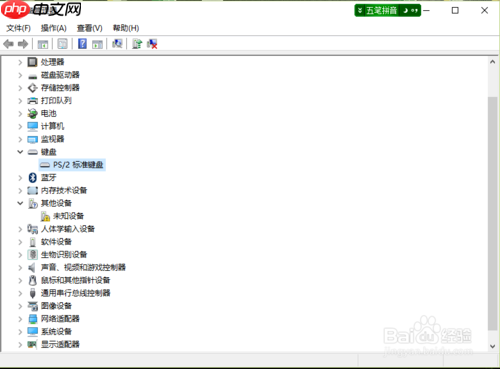Click the uninstall device icon with red X
The width and height of the screenshot is (500, 369).
pyautogui.click(x=152, y=44)
